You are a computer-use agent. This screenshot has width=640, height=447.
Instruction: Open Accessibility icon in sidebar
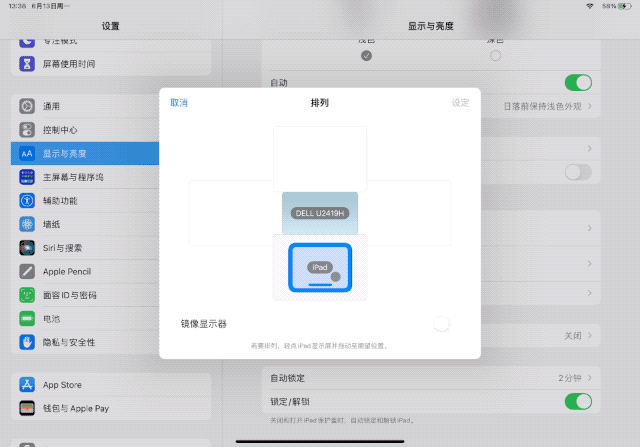(27, 200)
